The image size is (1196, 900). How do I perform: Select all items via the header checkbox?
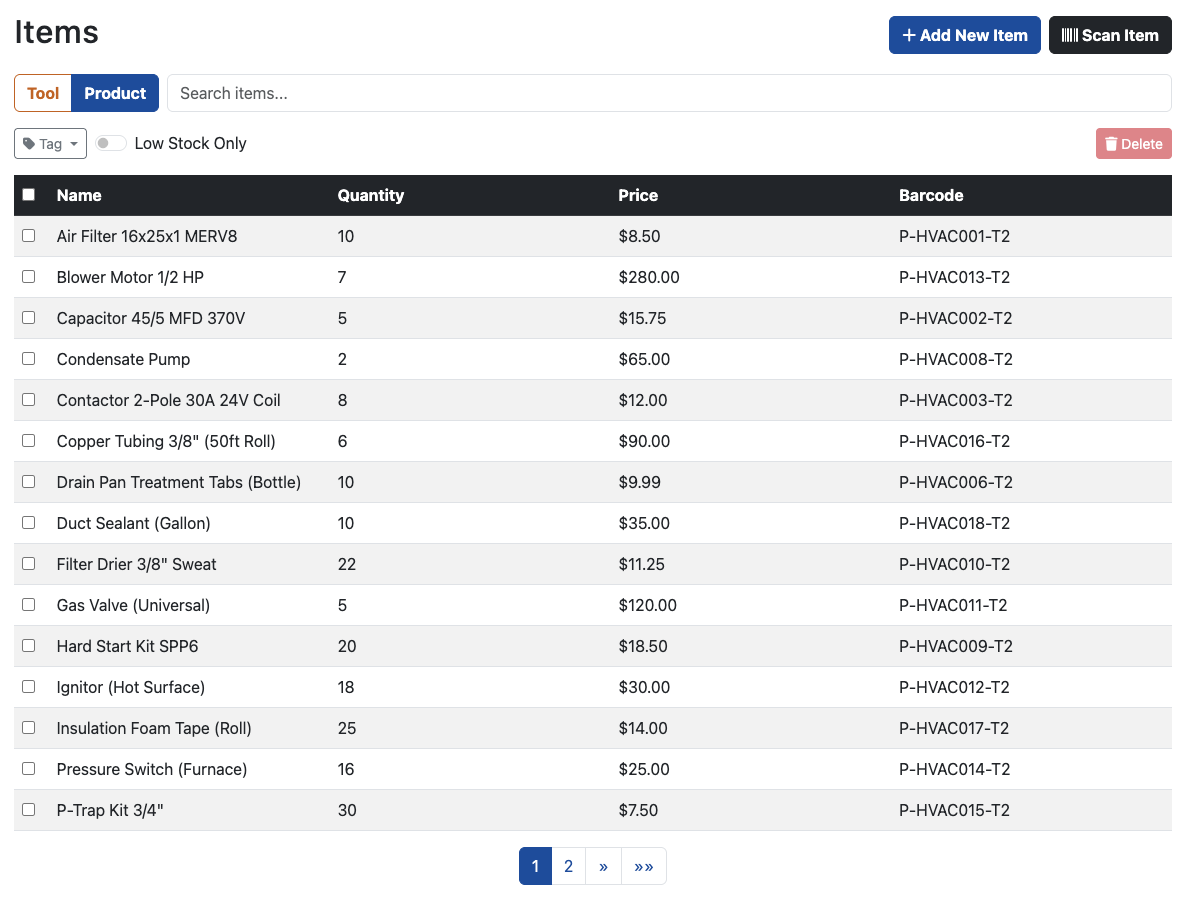click(29, 194)
